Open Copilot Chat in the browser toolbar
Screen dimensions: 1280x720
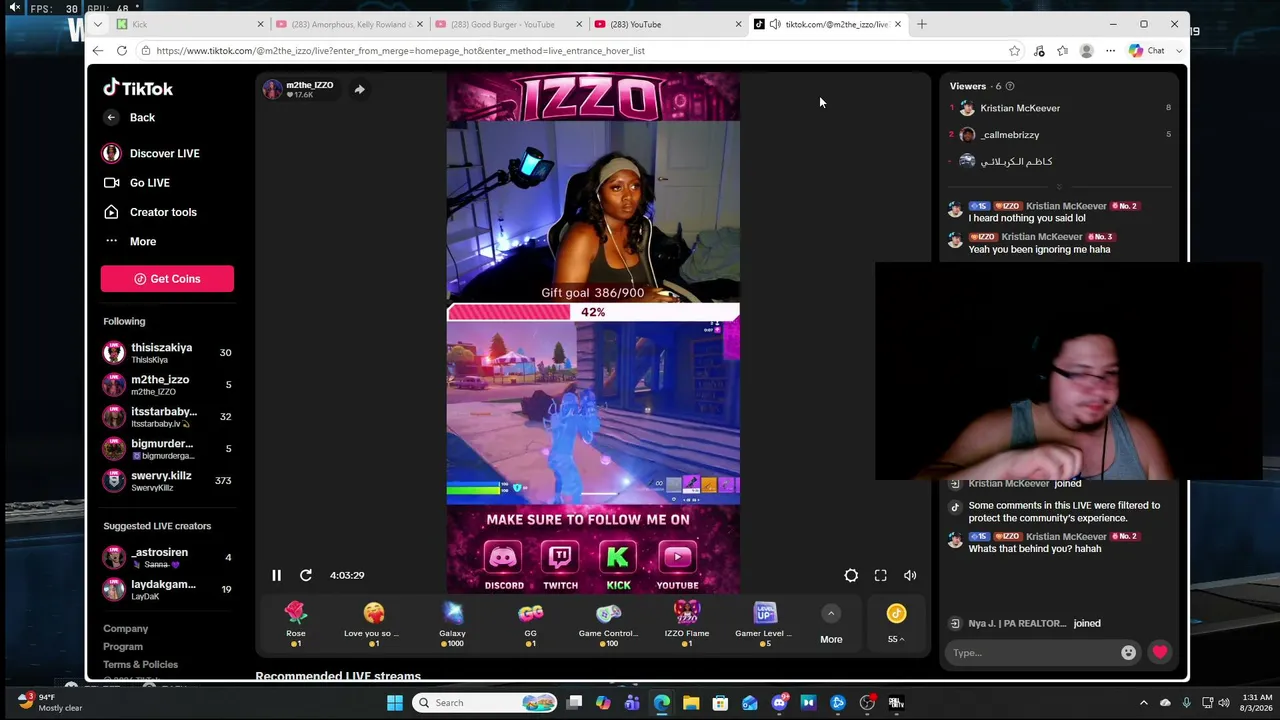pos(1147,51)
